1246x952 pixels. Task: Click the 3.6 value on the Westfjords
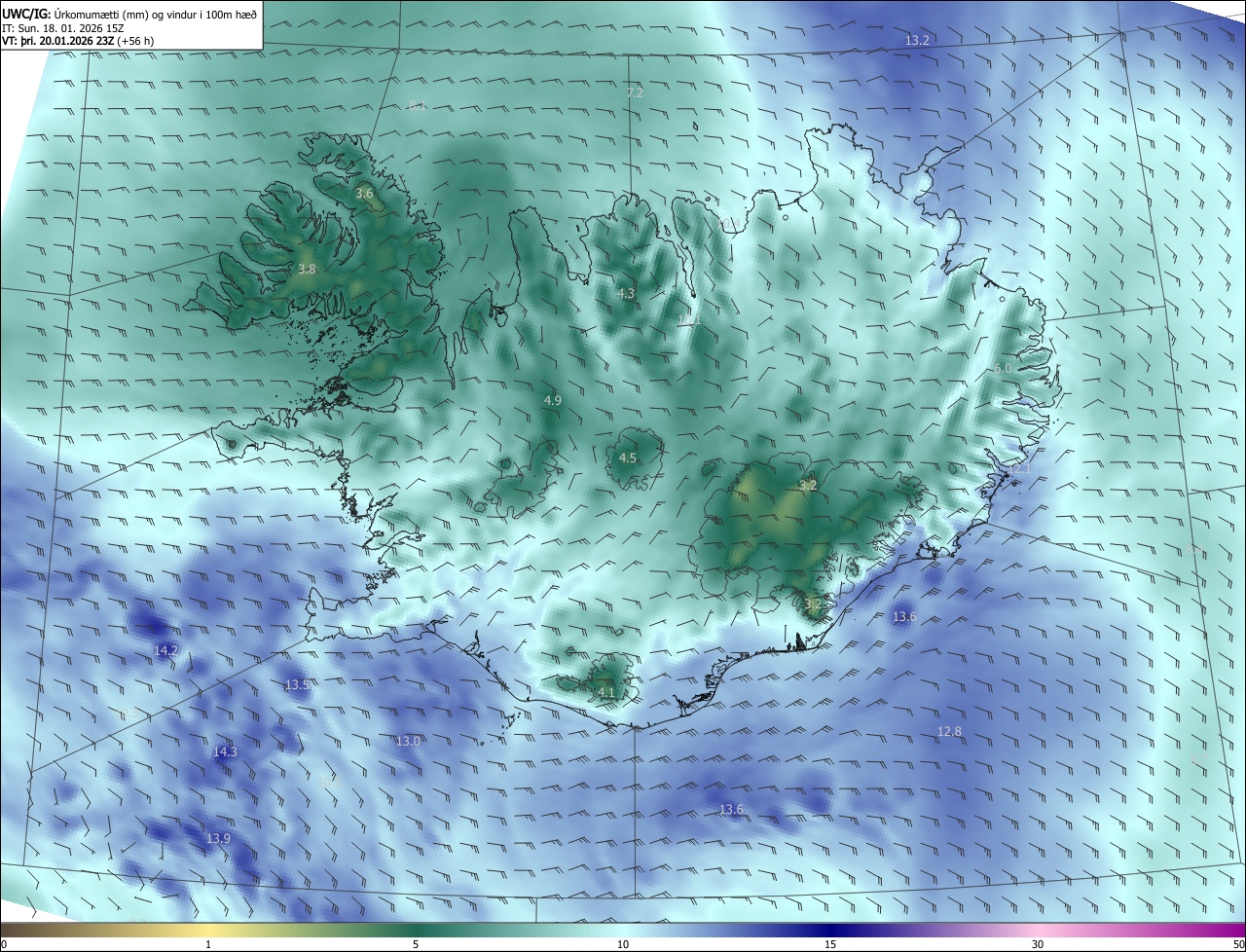[364, 194]
